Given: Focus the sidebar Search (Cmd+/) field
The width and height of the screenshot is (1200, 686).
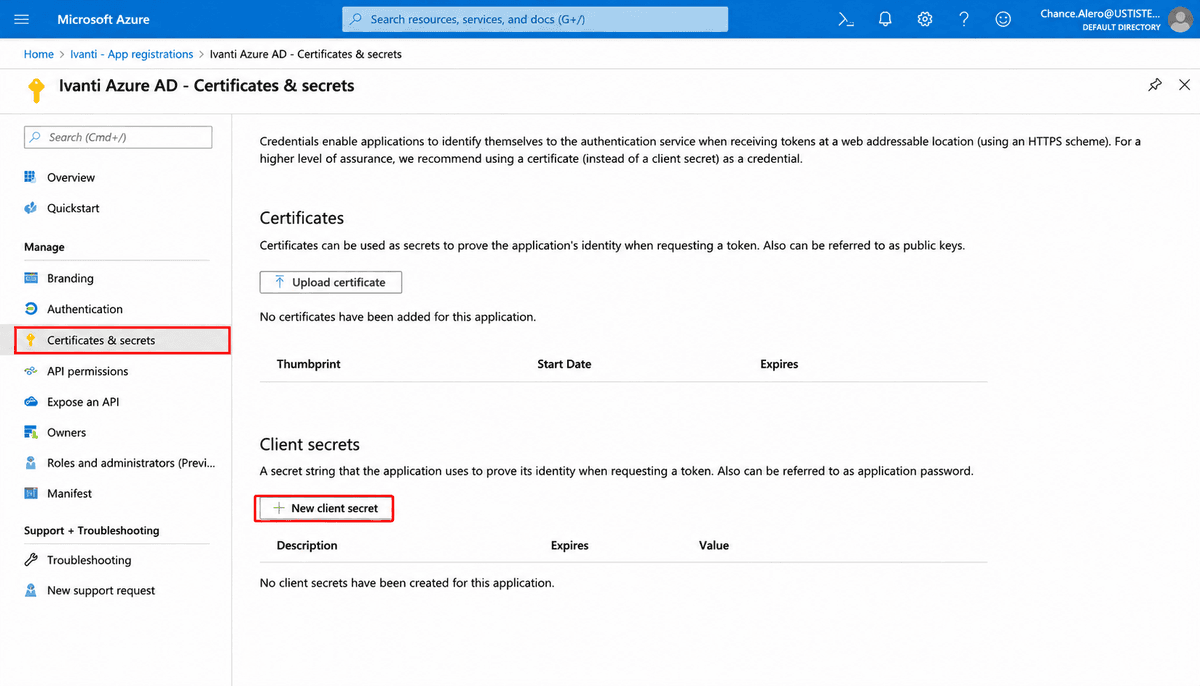Looking at the screenshot, I should tap(118, 137).
